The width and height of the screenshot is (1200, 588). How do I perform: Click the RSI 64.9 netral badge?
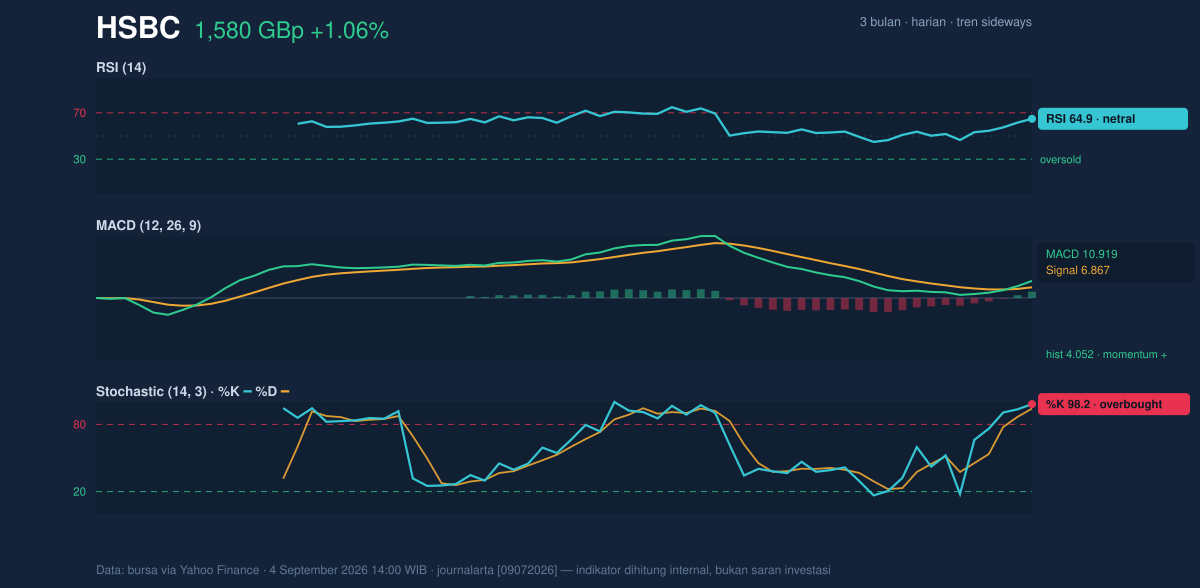(1113, 119)
